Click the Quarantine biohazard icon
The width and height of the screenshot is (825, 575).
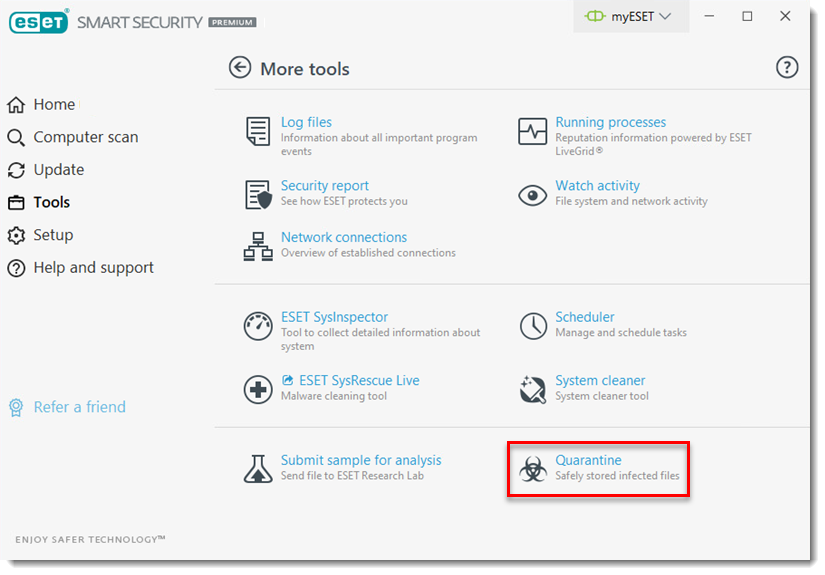[x=533, y=469]
